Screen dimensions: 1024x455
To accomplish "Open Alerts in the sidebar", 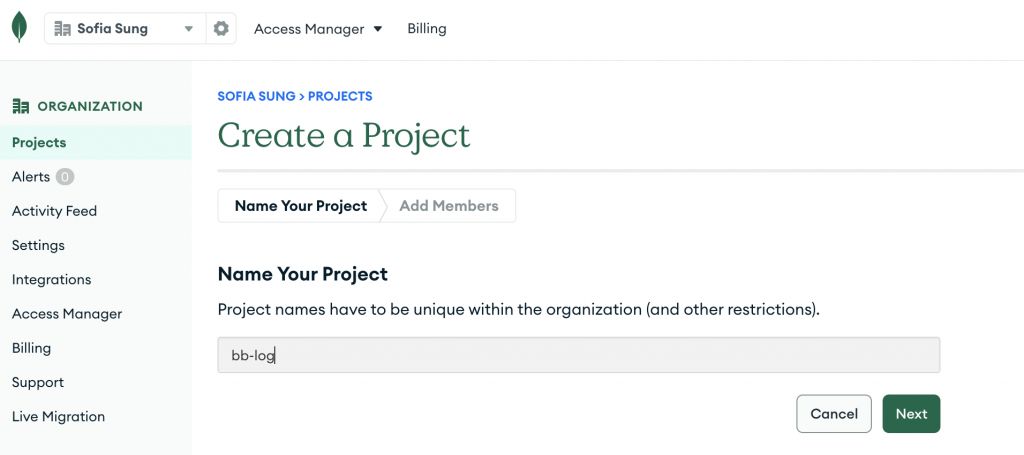I will tap(31, 177).
